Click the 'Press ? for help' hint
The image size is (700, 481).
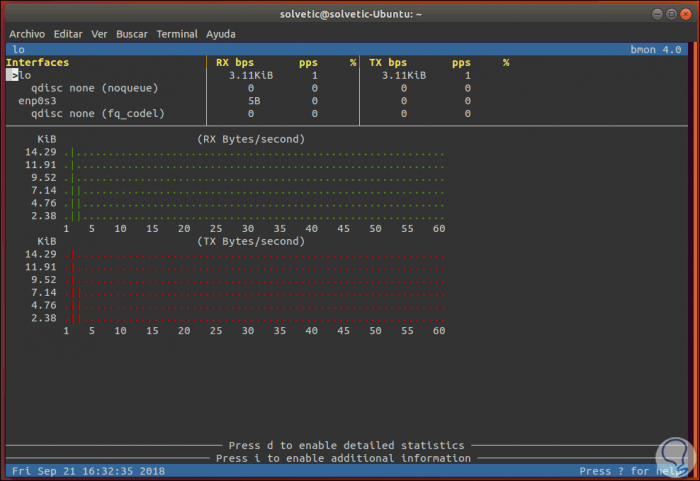click(x=630, y=471)
